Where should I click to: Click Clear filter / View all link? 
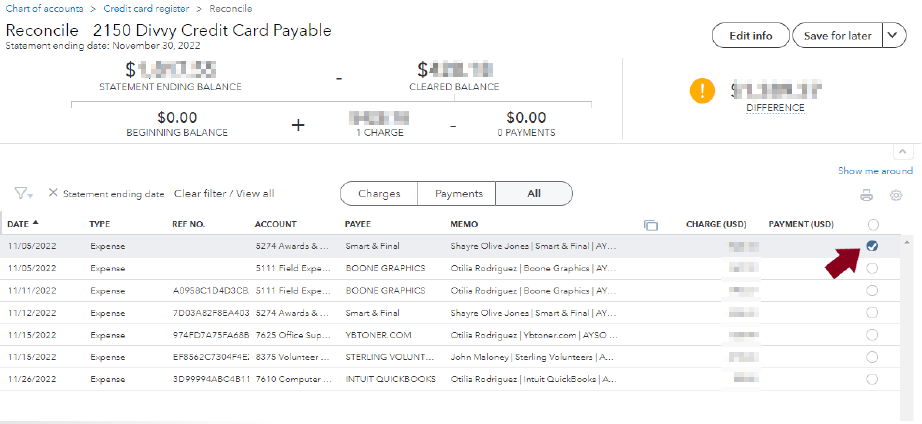click(x=224, y=193)
